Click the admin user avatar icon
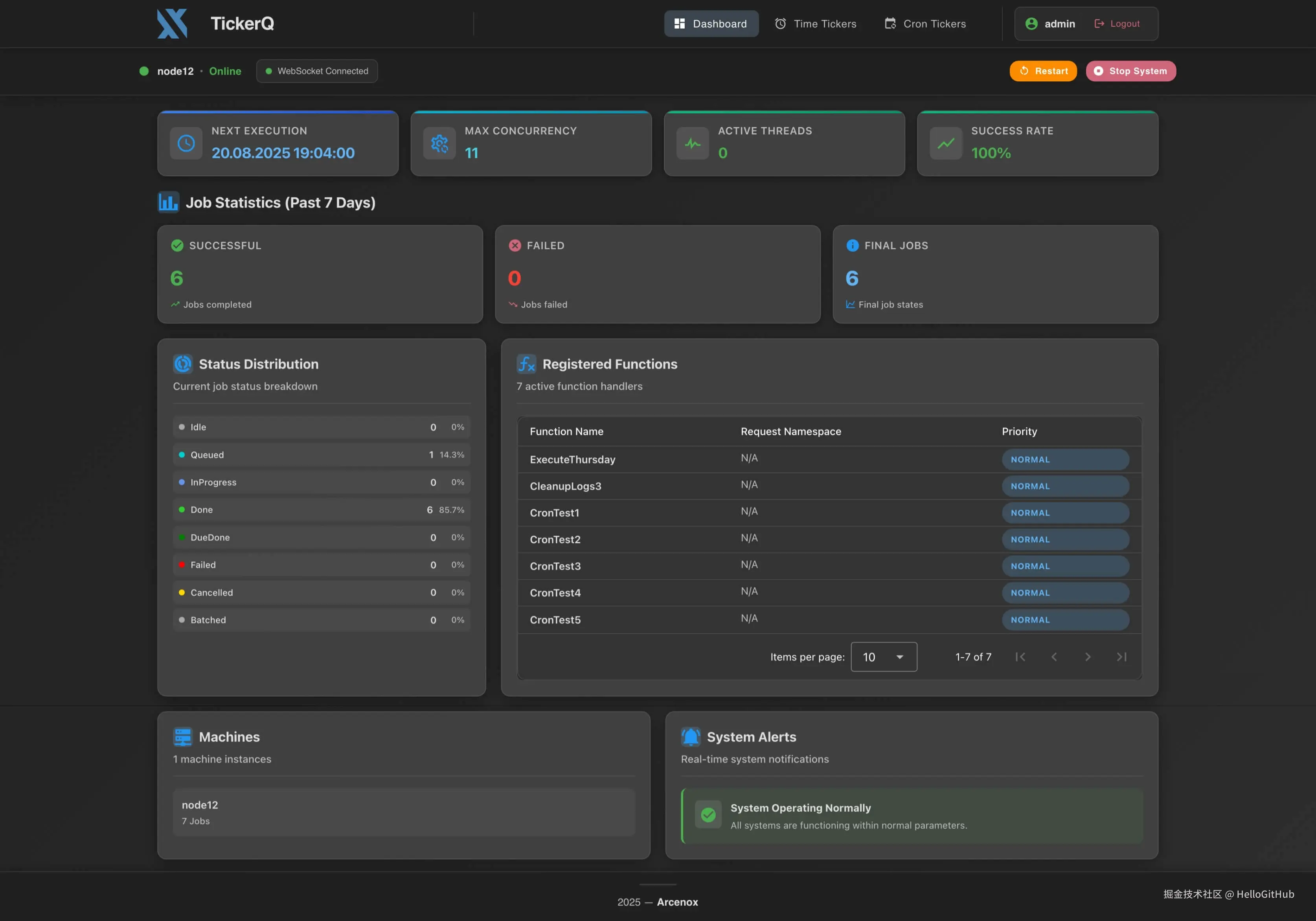1316x921 pixels. coord(1031,24)
